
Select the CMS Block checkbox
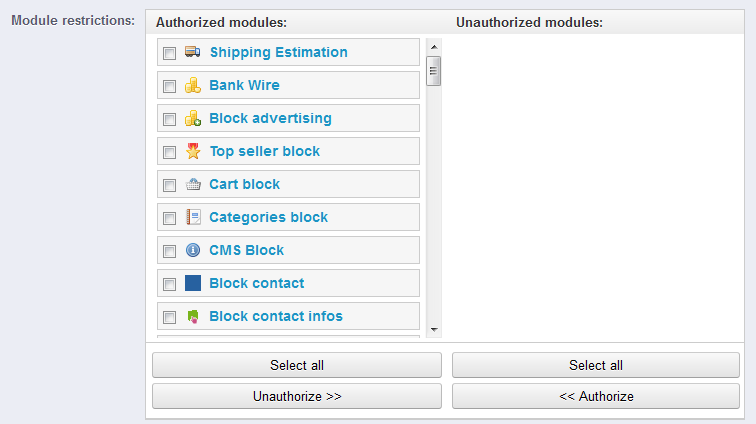tap(169, 251)
